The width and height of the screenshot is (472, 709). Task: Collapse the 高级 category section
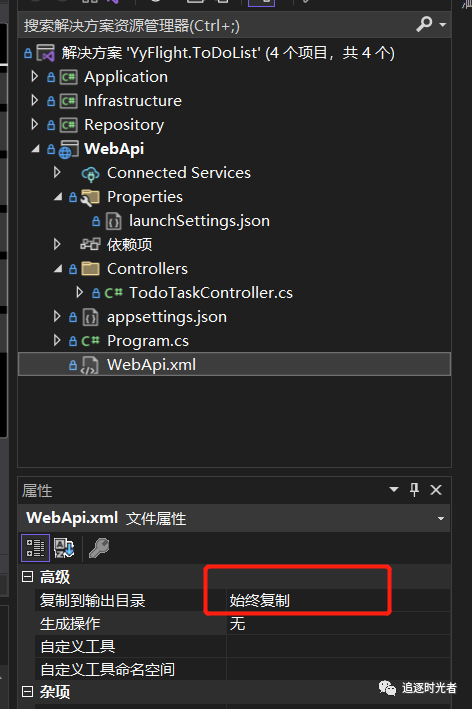coord(28,577)
